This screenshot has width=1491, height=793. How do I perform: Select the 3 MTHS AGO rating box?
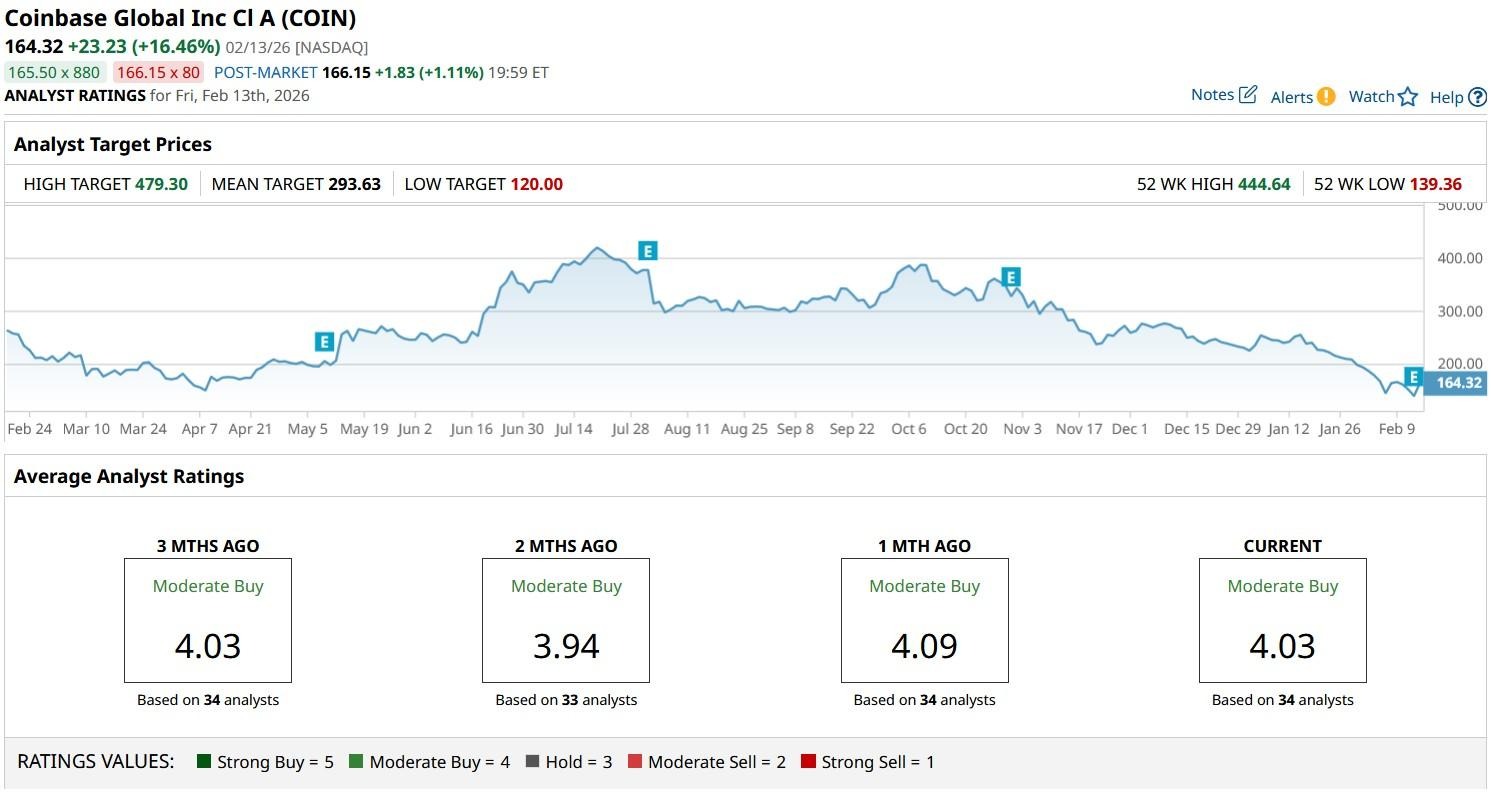click(x=208, y=620)
